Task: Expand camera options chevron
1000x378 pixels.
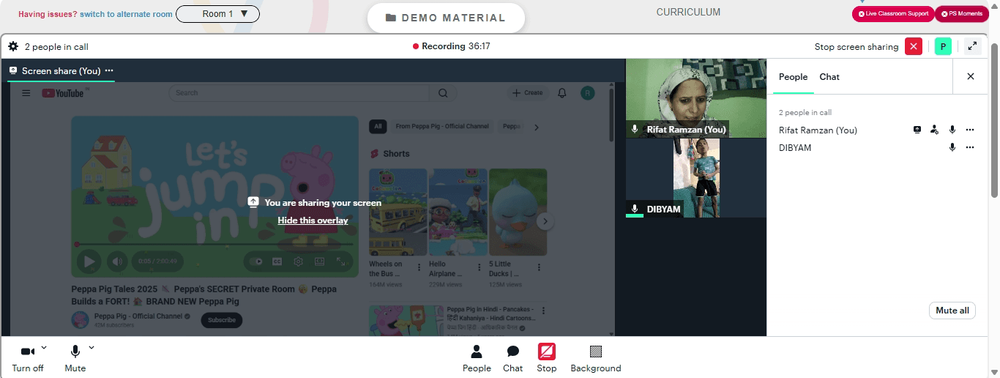Action: click(44, 347)
